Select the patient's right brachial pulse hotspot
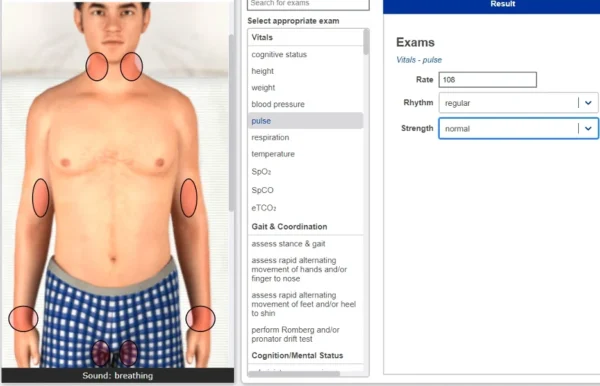Viewport: 600px width, 386px height. (x=41, y=198)
